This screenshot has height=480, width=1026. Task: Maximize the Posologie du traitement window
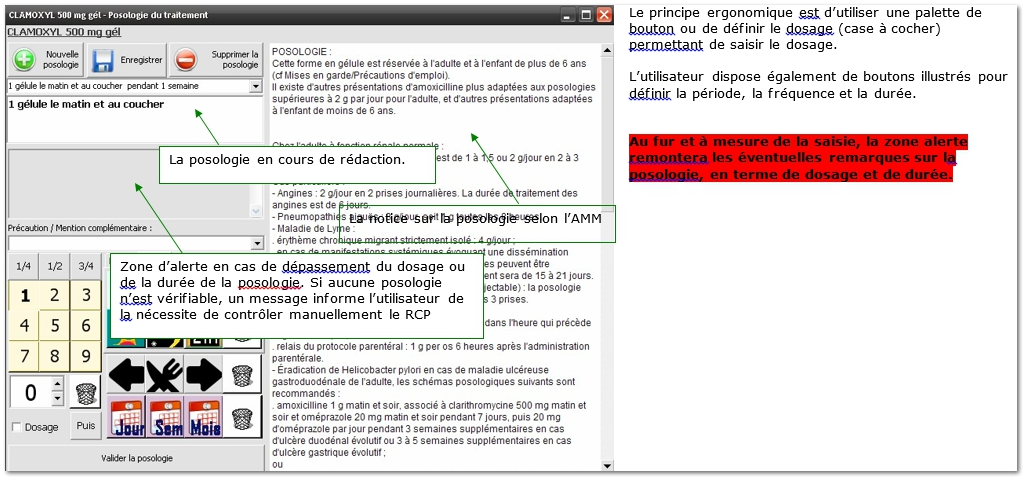[x=586, y=14]
